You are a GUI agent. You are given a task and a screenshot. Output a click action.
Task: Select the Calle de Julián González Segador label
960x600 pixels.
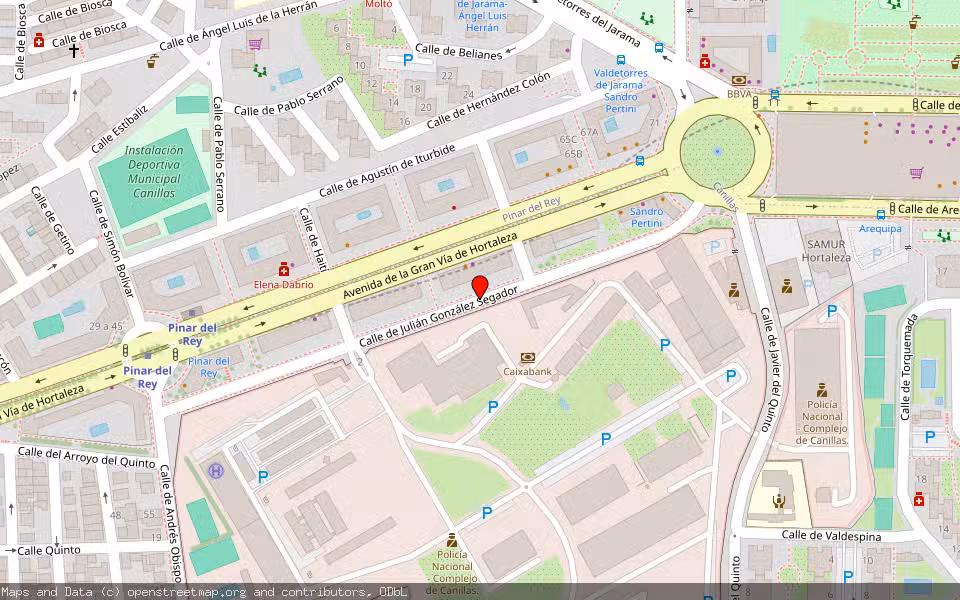[x=438, y=316]
